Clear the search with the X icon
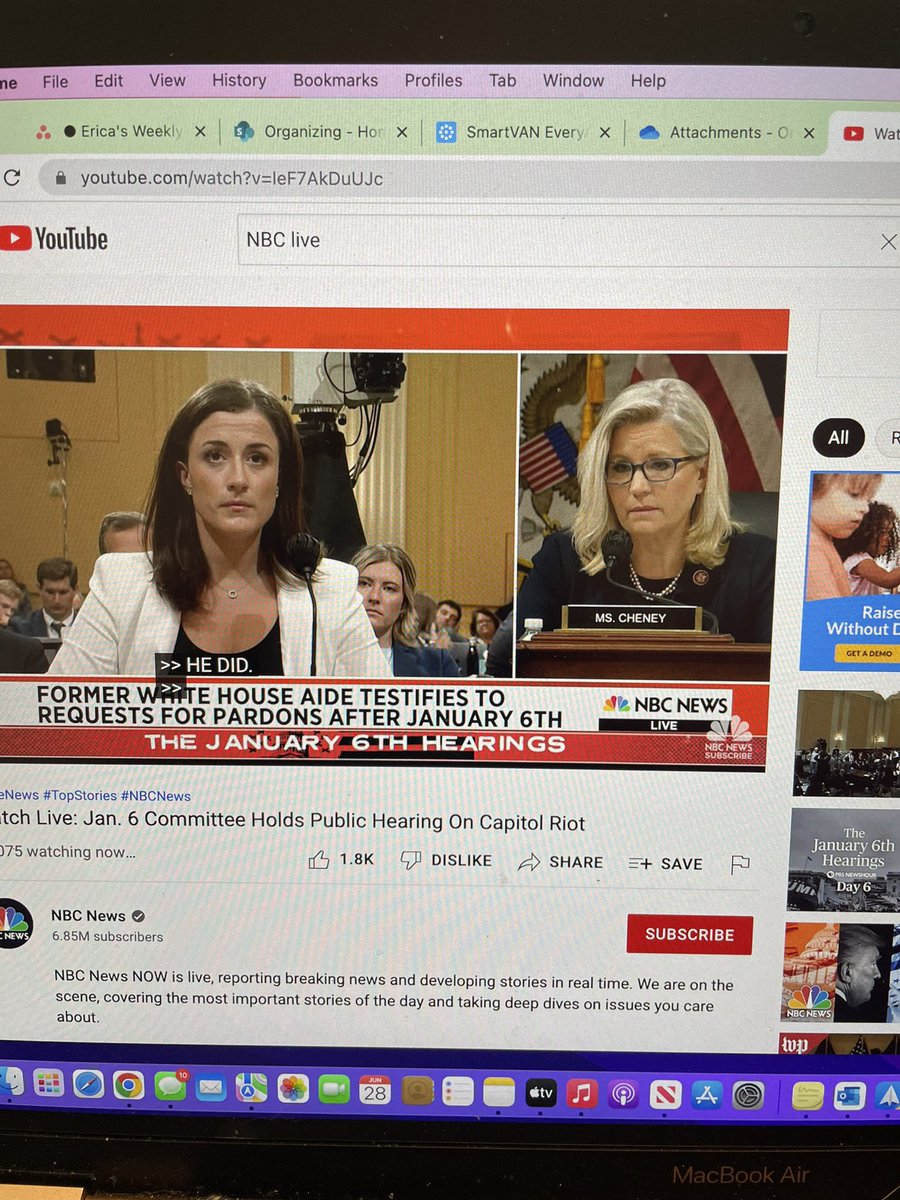This screenshot has height=1200, width=900. [889, 240]
